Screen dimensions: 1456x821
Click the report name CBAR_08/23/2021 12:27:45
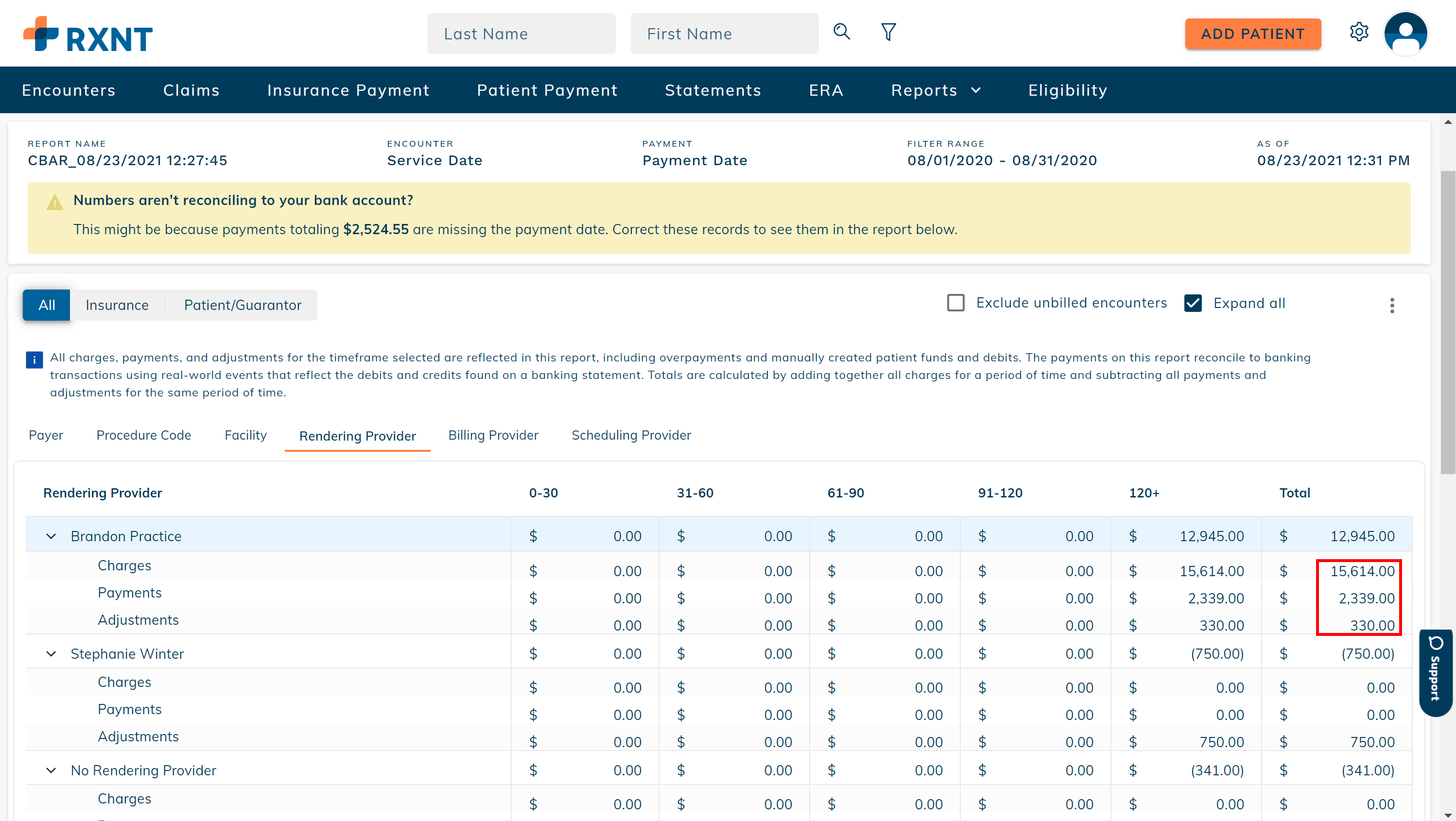click(127, 160)
